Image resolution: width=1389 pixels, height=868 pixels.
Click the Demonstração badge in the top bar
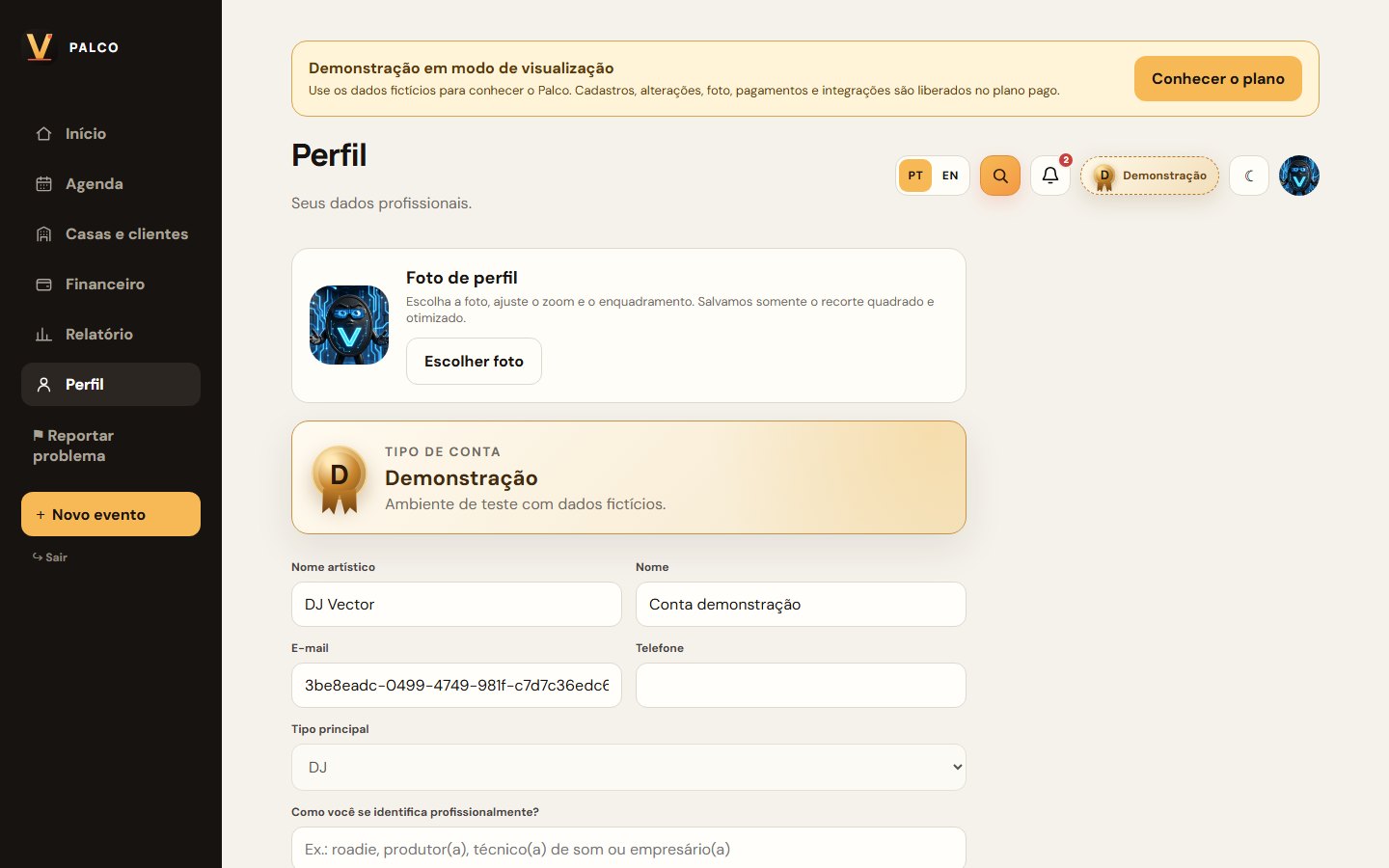coord(1150,176)
